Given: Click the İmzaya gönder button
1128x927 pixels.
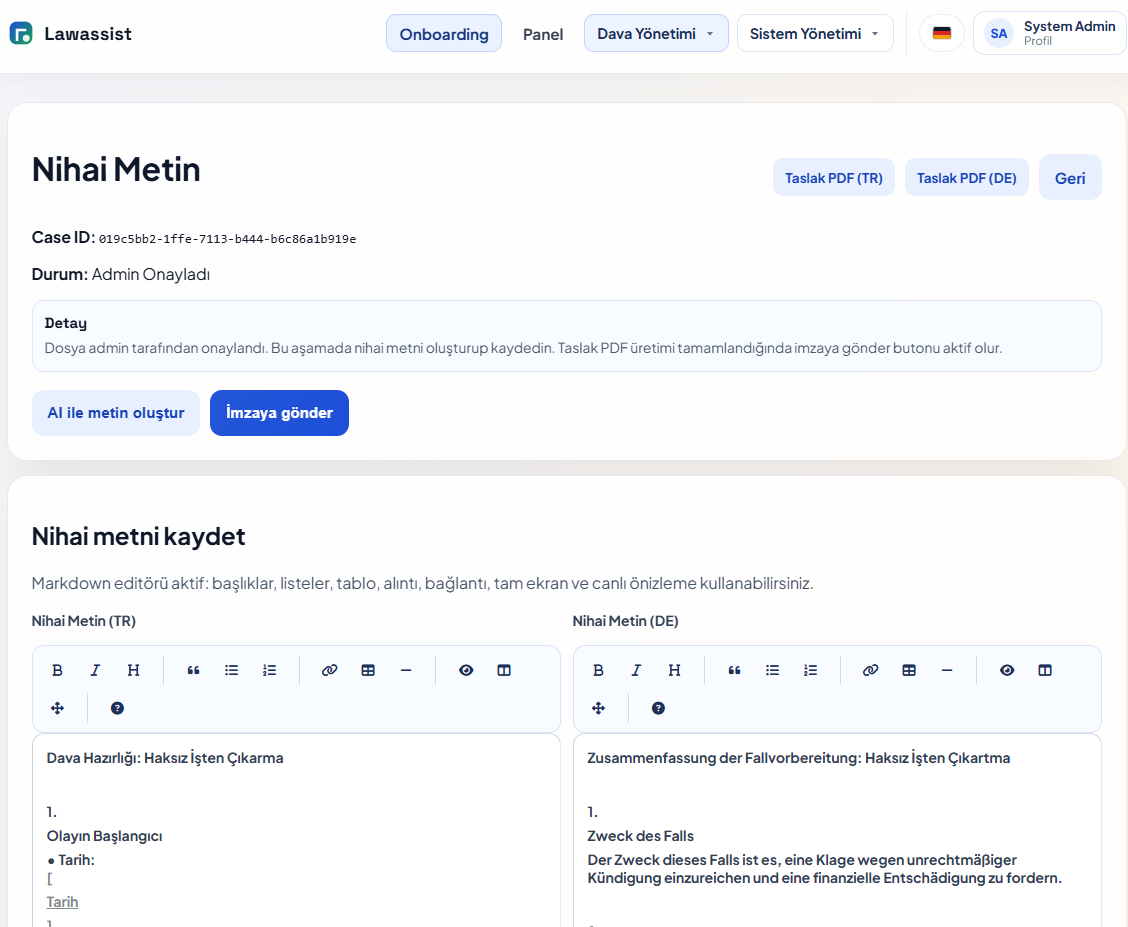Looking at the screenshot, I should 279,413.
